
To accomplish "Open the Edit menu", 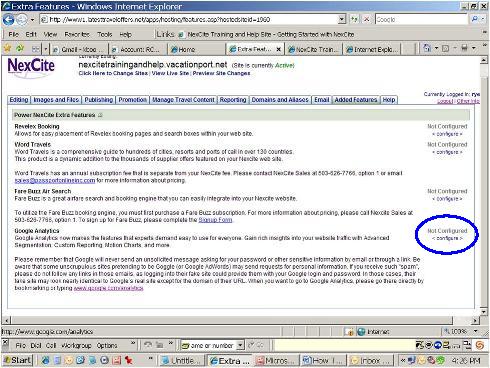I will tap(31, 34).
